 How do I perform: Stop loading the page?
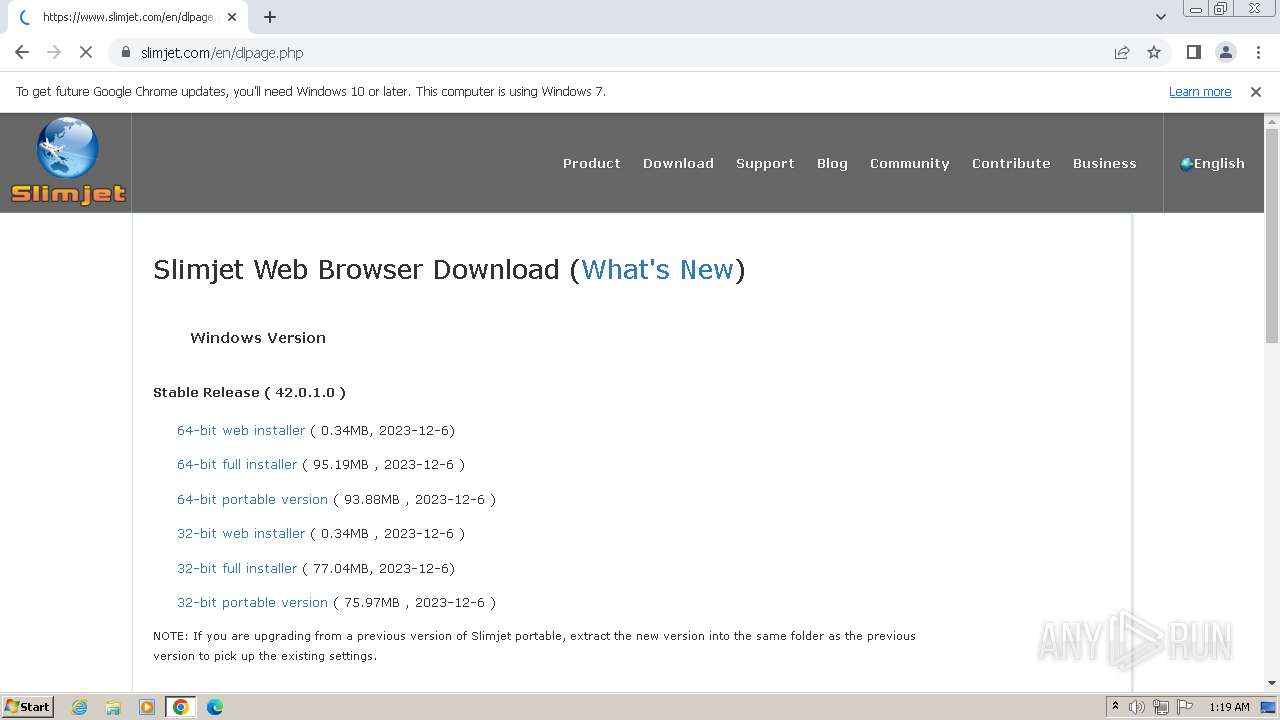(x=86, y=52)
